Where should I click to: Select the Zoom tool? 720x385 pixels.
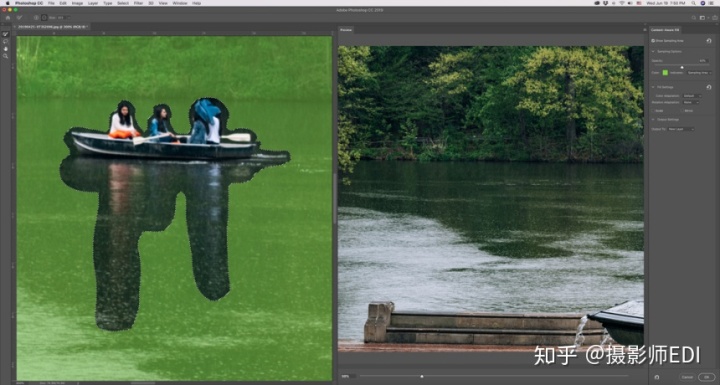pyautogui.click(x=6, y=56)
